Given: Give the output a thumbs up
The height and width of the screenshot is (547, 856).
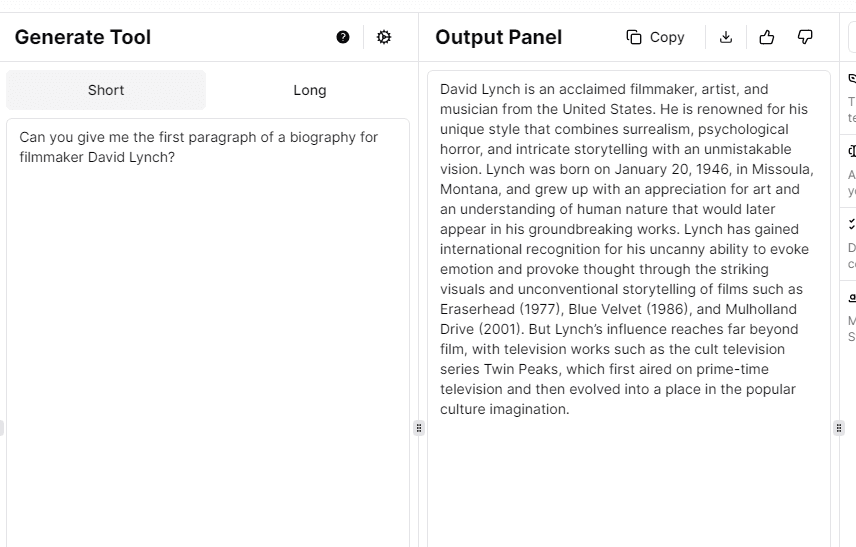Looking at the screenshot, I should [x=767, y=37].
